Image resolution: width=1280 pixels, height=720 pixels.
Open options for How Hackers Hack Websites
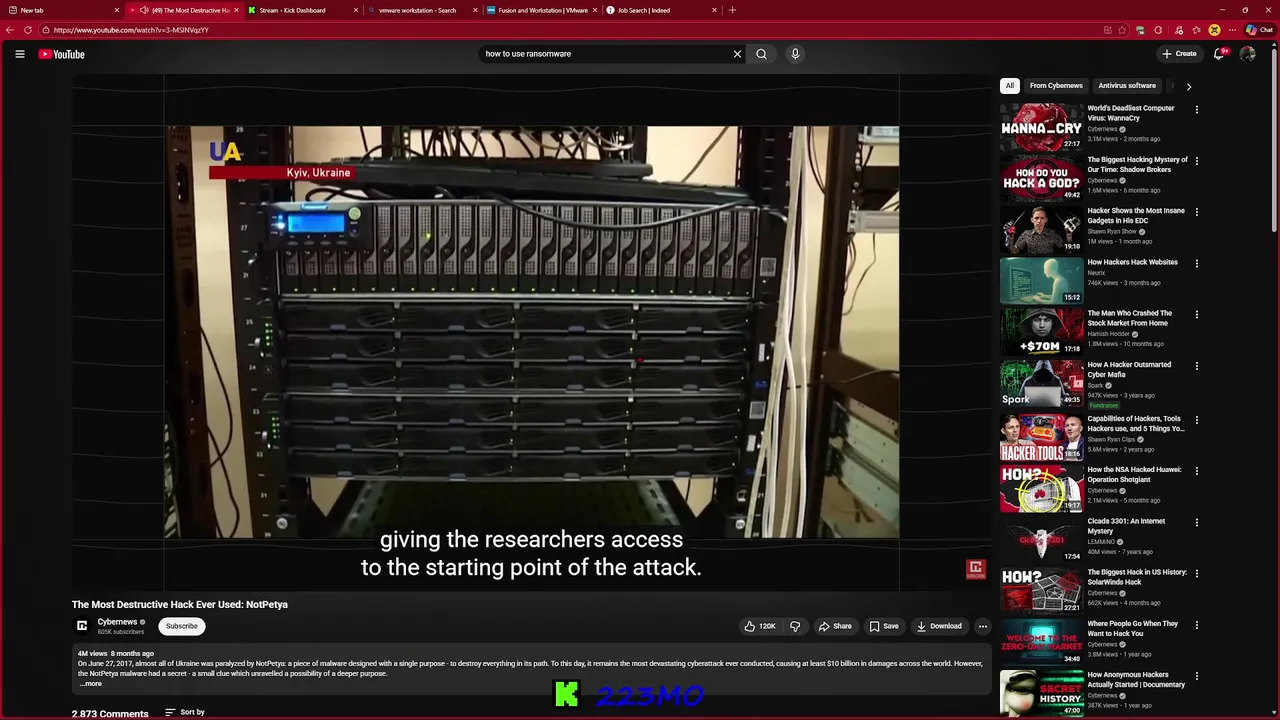tap(1196, 264)
